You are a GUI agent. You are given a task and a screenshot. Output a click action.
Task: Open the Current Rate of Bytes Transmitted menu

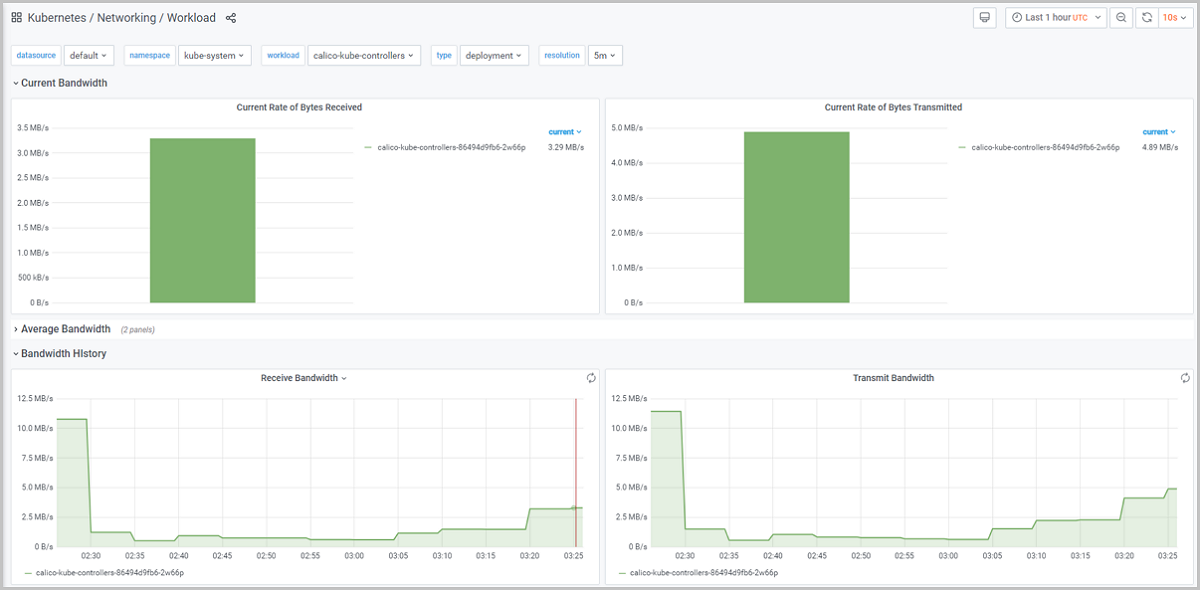[x=893, y=107]
